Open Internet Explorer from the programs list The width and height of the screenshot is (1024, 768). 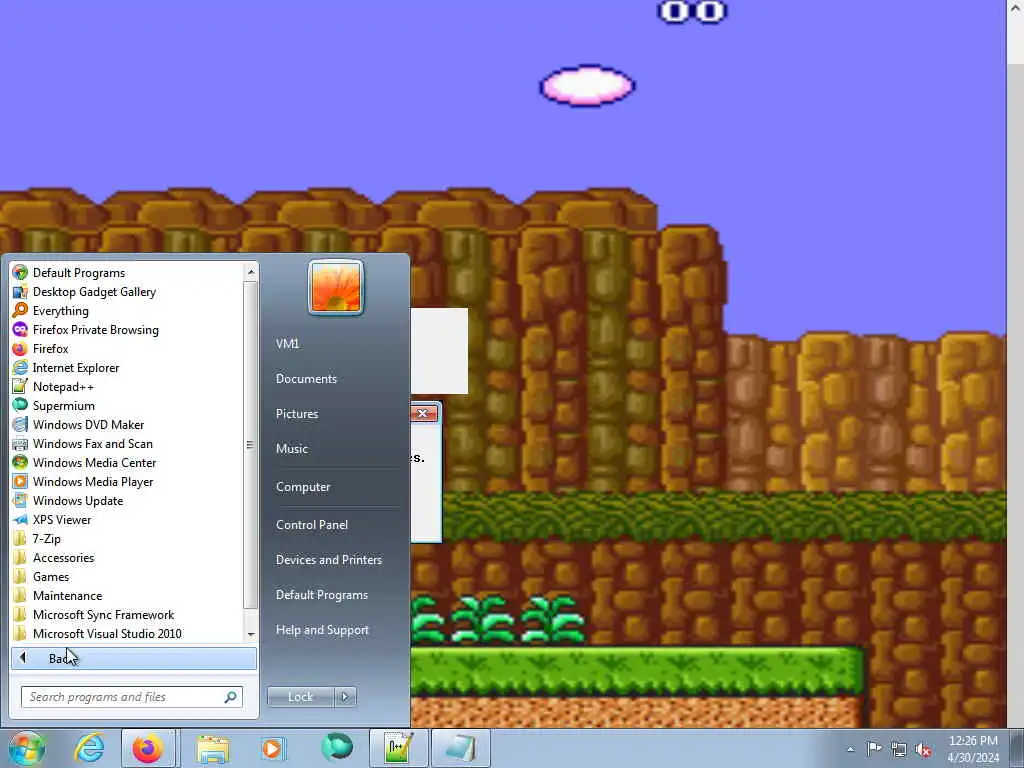coord(76,368)
